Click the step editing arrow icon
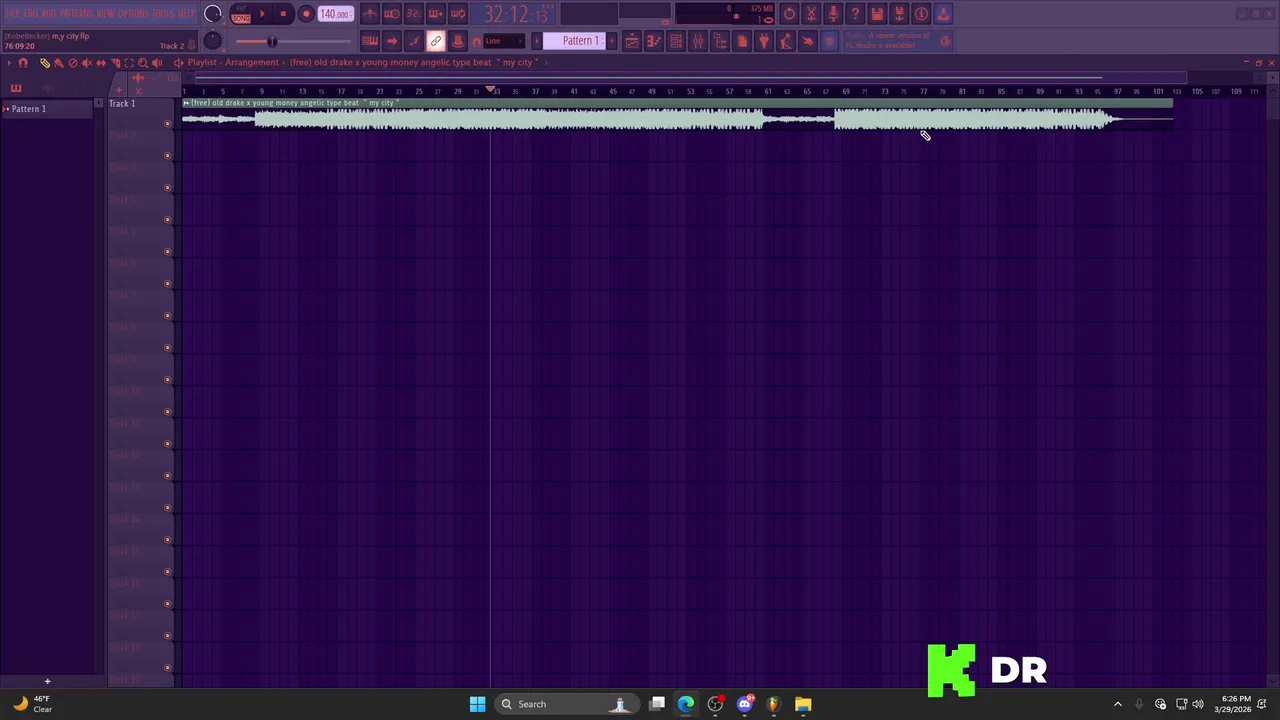Image resolution: width=1280 pixels, height=720 pixels. [392, 41]
